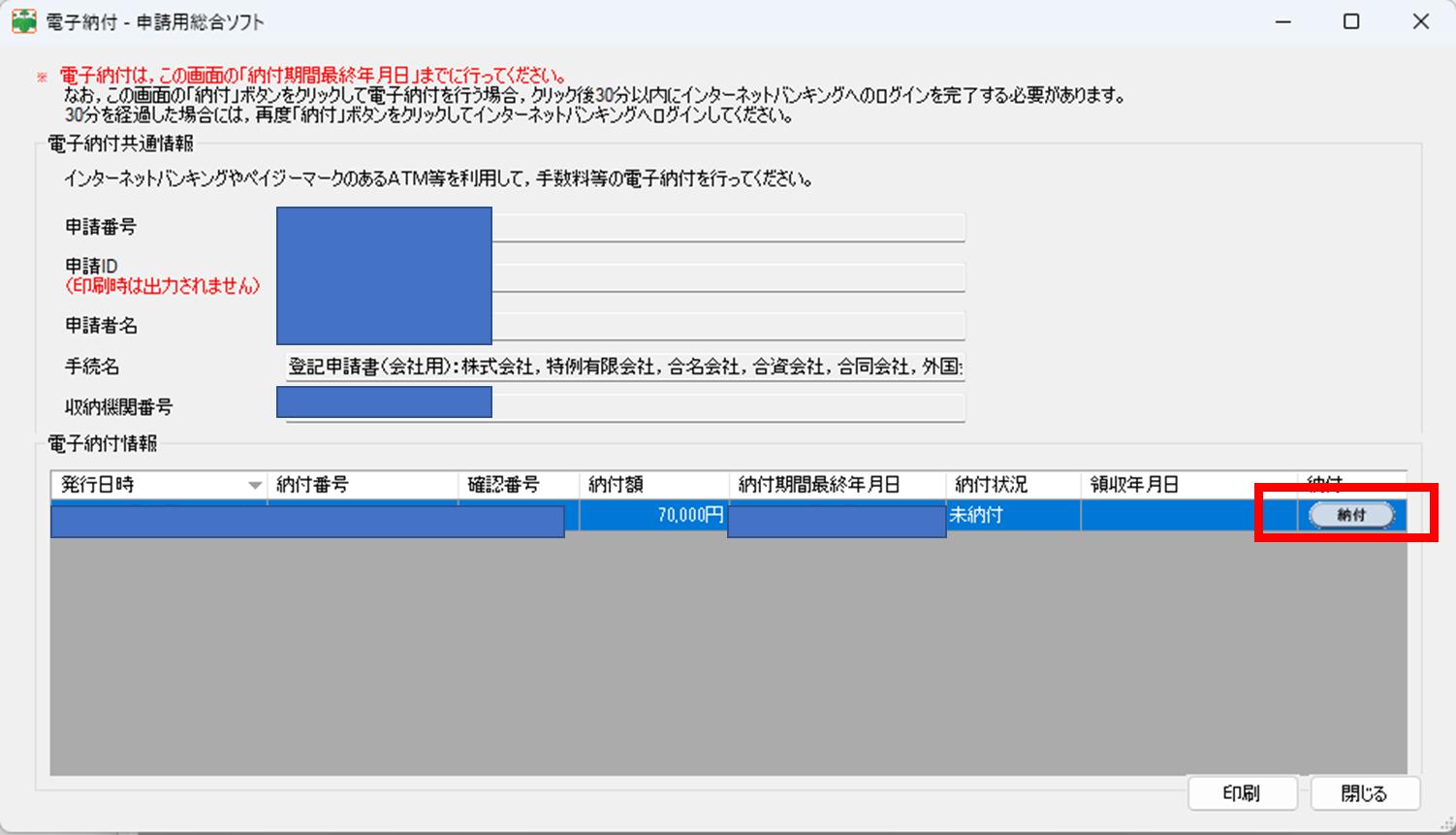
Task: Click the 閉じる close button
Action: click(1365, 793)
